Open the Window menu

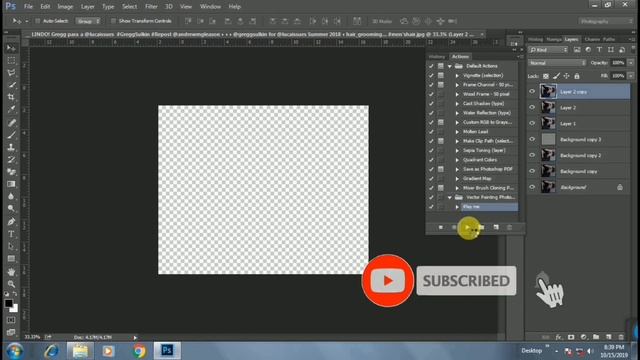pos(210,7)
